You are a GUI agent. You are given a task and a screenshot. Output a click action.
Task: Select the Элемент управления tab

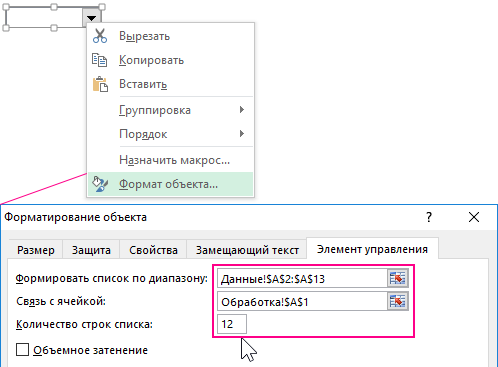point(372,249)
